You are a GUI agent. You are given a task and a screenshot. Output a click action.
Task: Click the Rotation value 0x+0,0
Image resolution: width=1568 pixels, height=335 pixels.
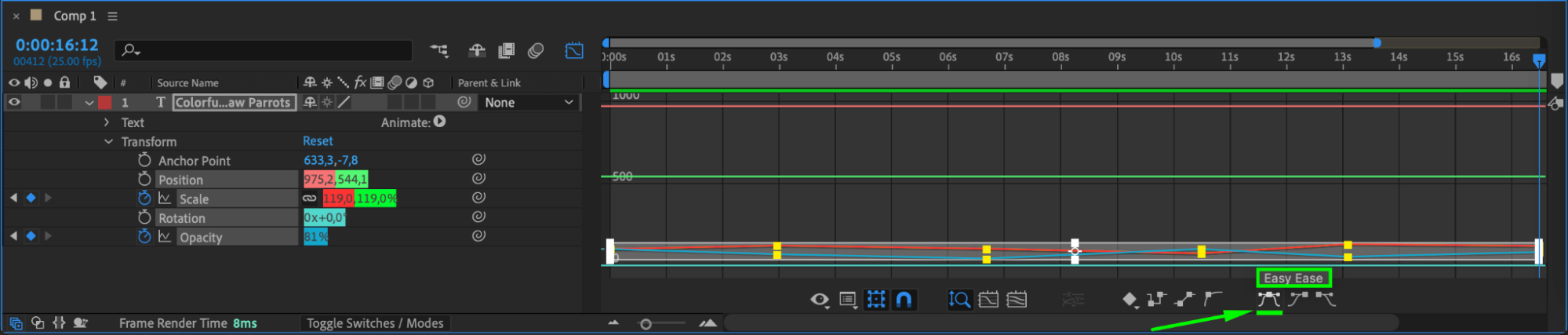[x=324, y=217]
